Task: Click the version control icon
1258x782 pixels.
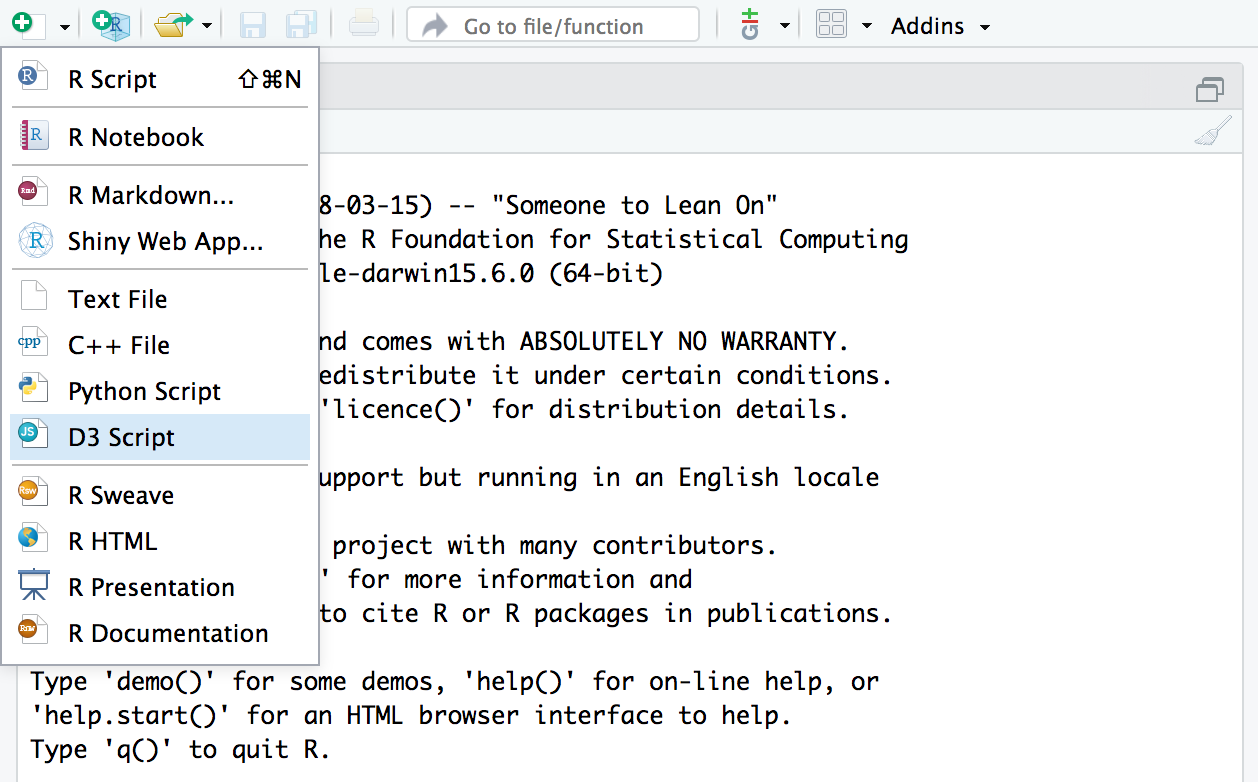Action: [x=750, y=24]
